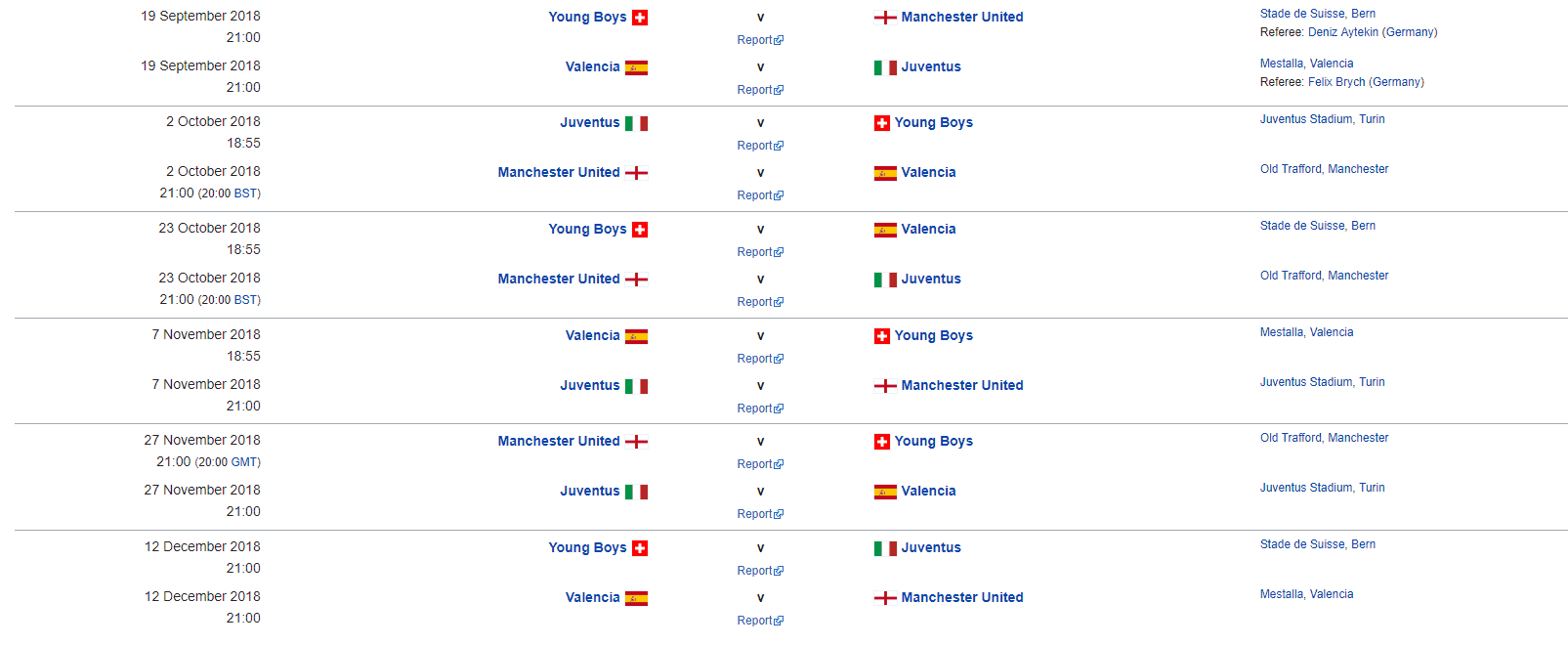Viewport: 1568px width, 646px height.
Task: Click Italy flag by Juventus away, 12 December
Action: point(885,548)
